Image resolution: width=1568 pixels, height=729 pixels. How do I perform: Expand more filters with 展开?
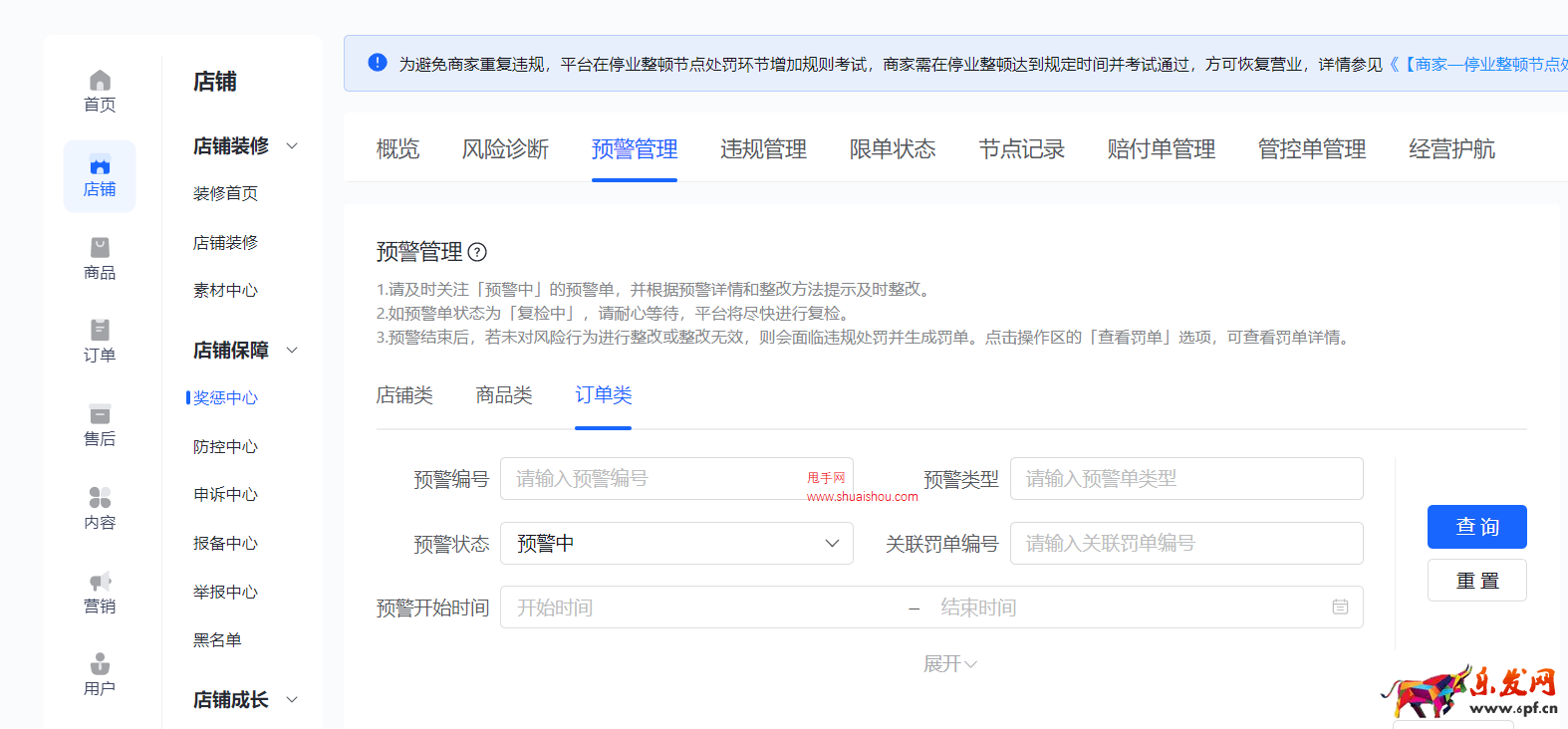pyautogui.click(x=949, y=664)
